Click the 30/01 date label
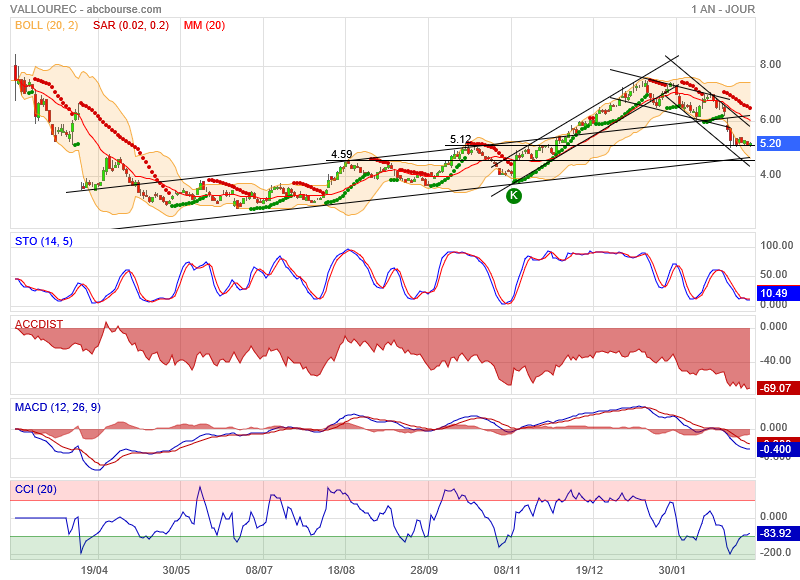Image resolution: width=800 pixels, height=580 pixels. [x=672, y=570]
